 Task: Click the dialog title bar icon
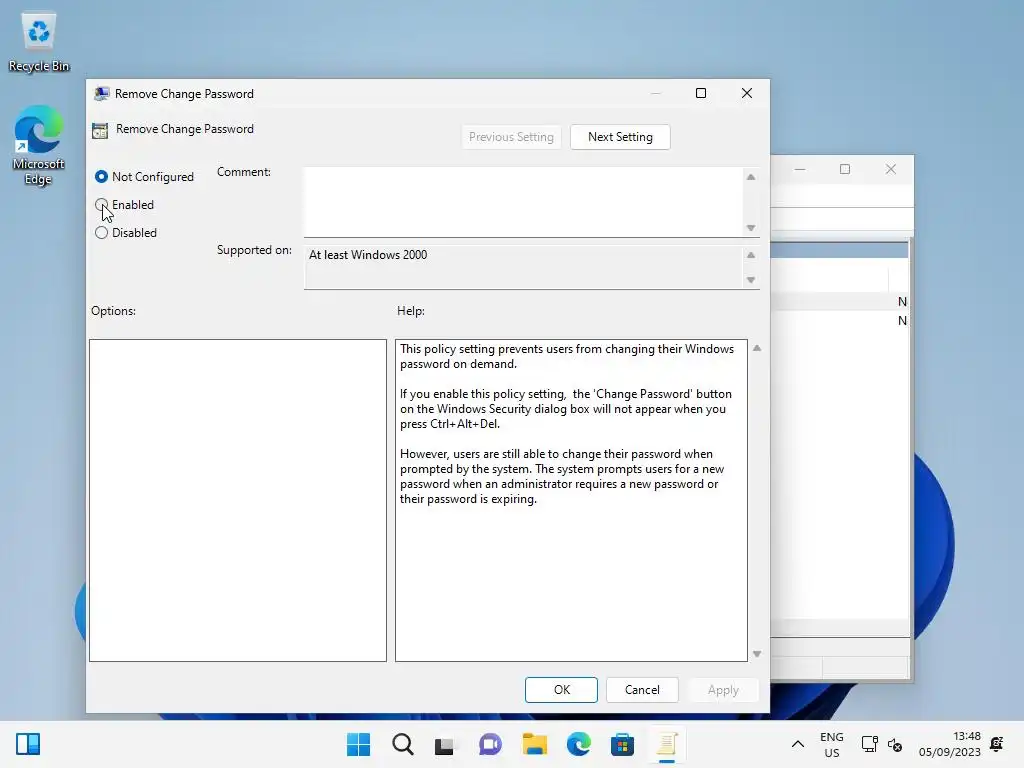101,94
